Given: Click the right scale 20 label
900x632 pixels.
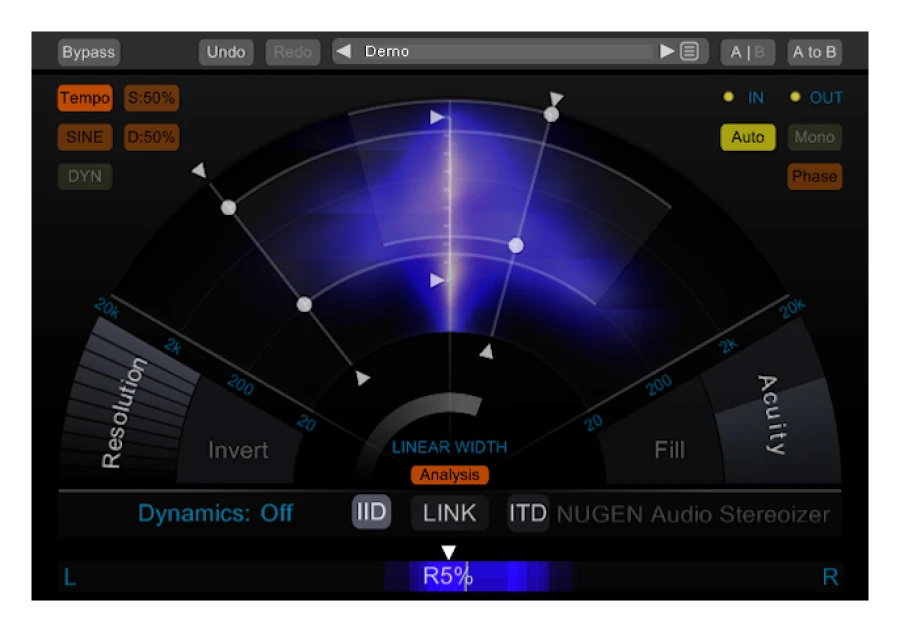Looking at the screenshot, I should [x=593, y=423].
